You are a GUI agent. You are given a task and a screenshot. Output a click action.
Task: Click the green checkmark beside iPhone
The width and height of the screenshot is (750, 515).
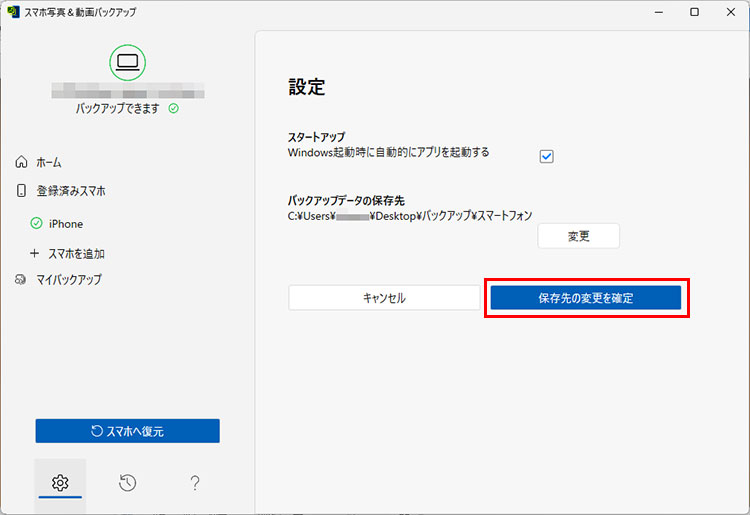(36, 224)
